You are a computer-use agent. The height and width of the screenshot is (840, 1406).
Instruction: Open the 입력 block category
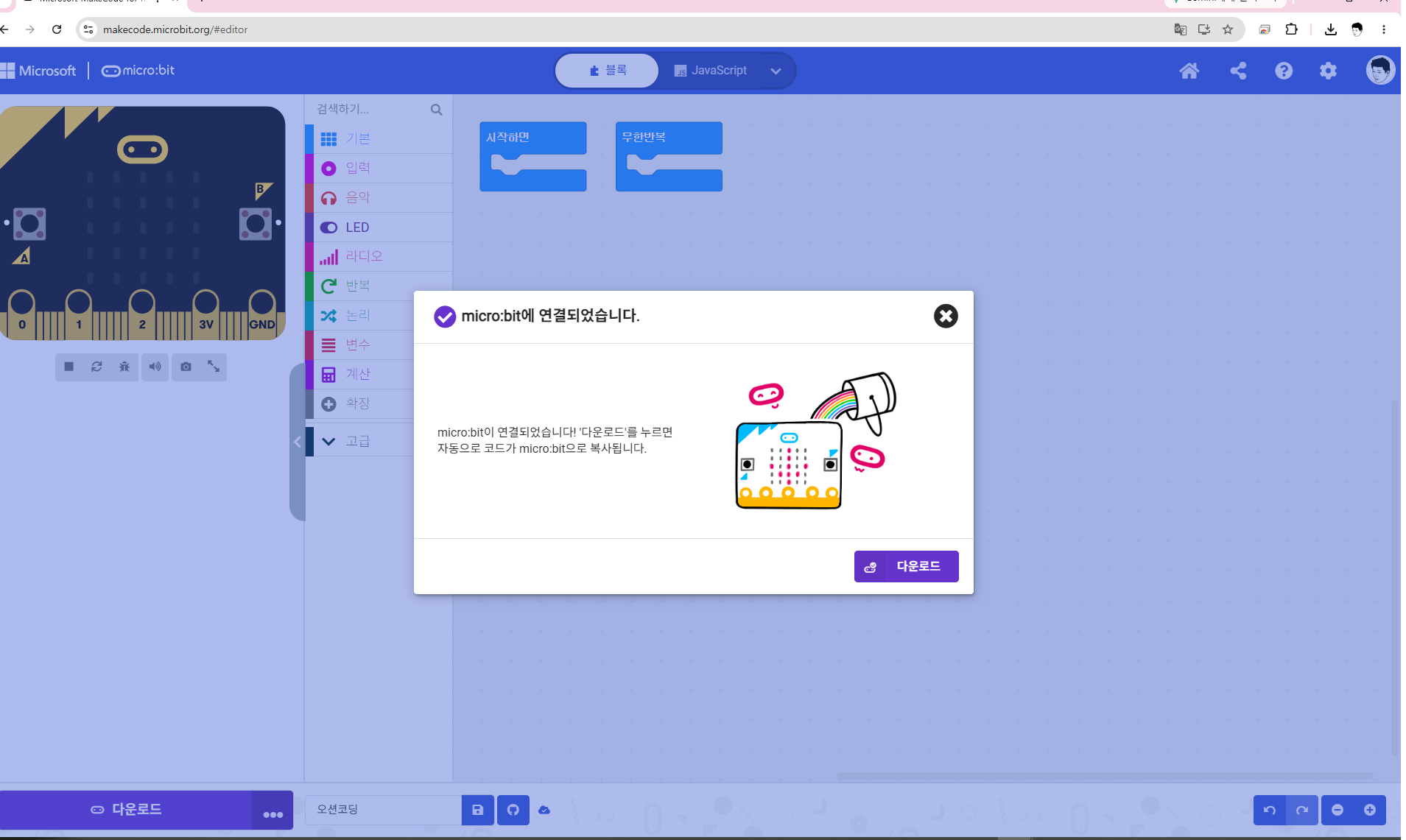379,168
